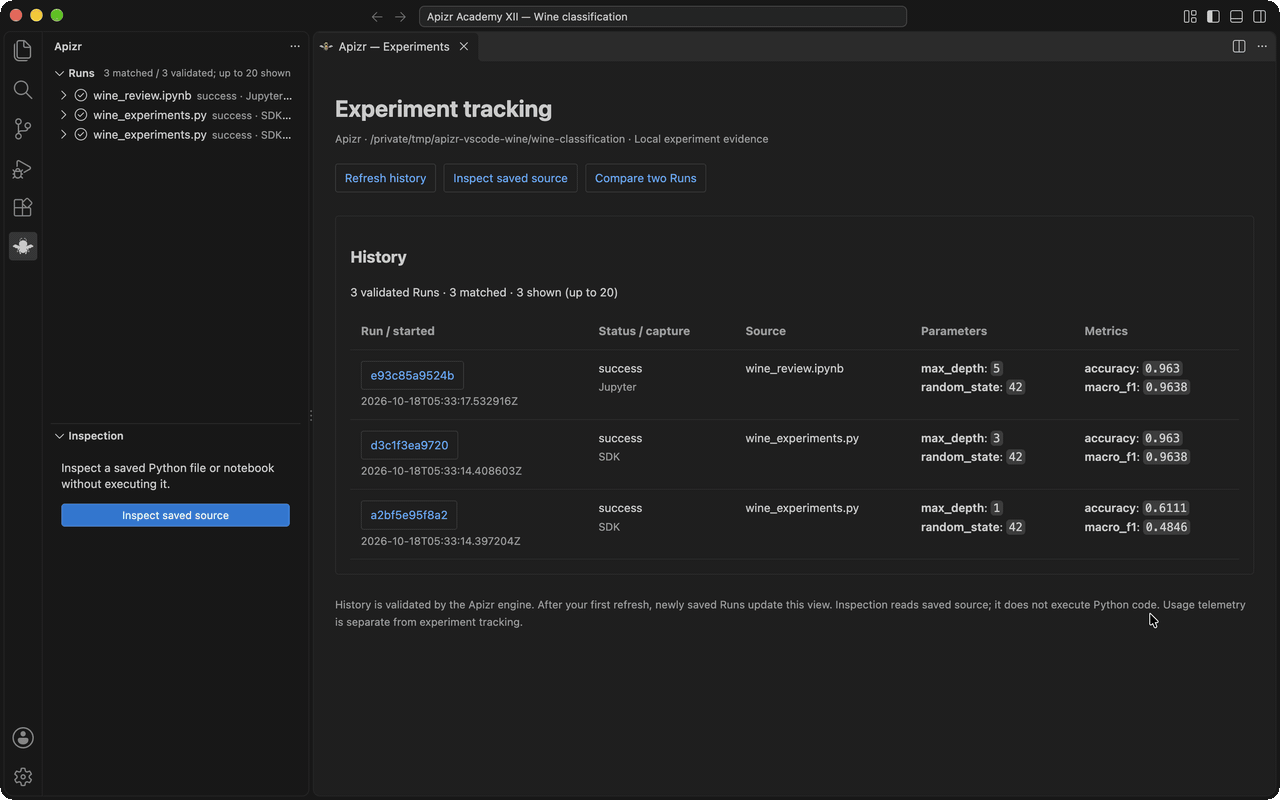Click the blue Inspect saved source sidebar button
The width and height of the screenshot is (1280, 800).
(175, 515)
